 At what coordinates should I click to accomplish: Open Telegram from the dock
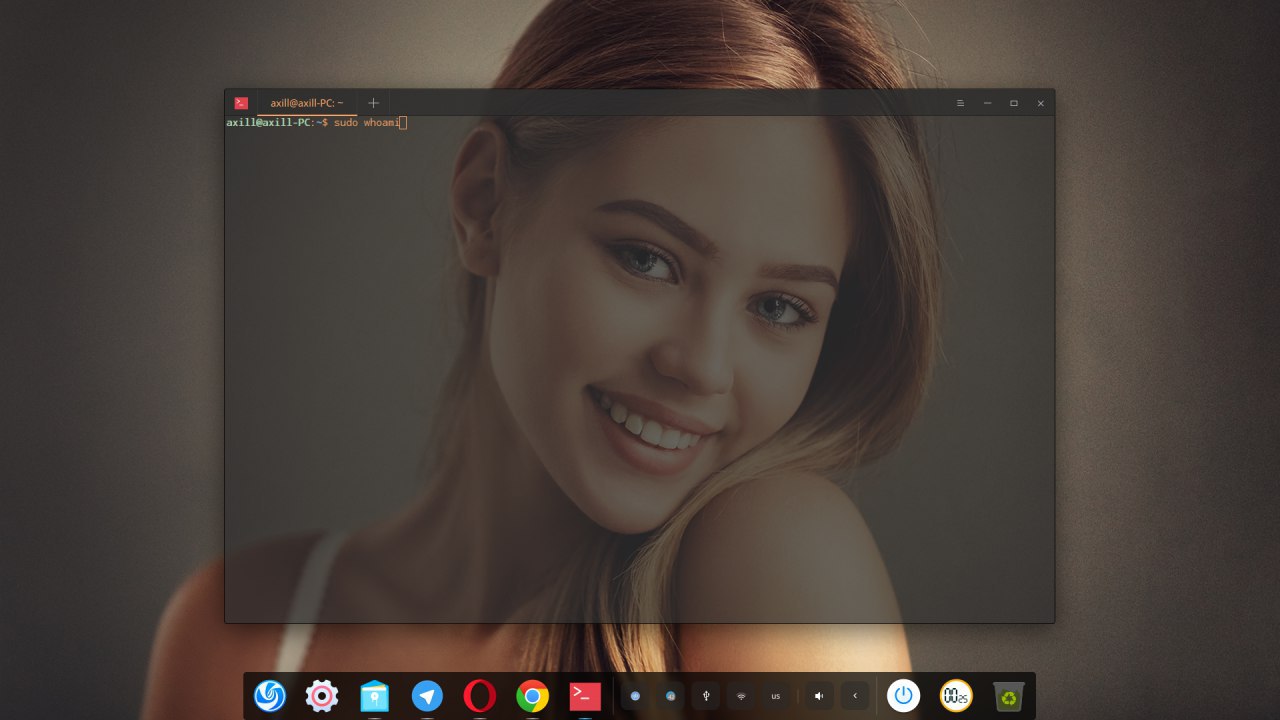[427, 696]
